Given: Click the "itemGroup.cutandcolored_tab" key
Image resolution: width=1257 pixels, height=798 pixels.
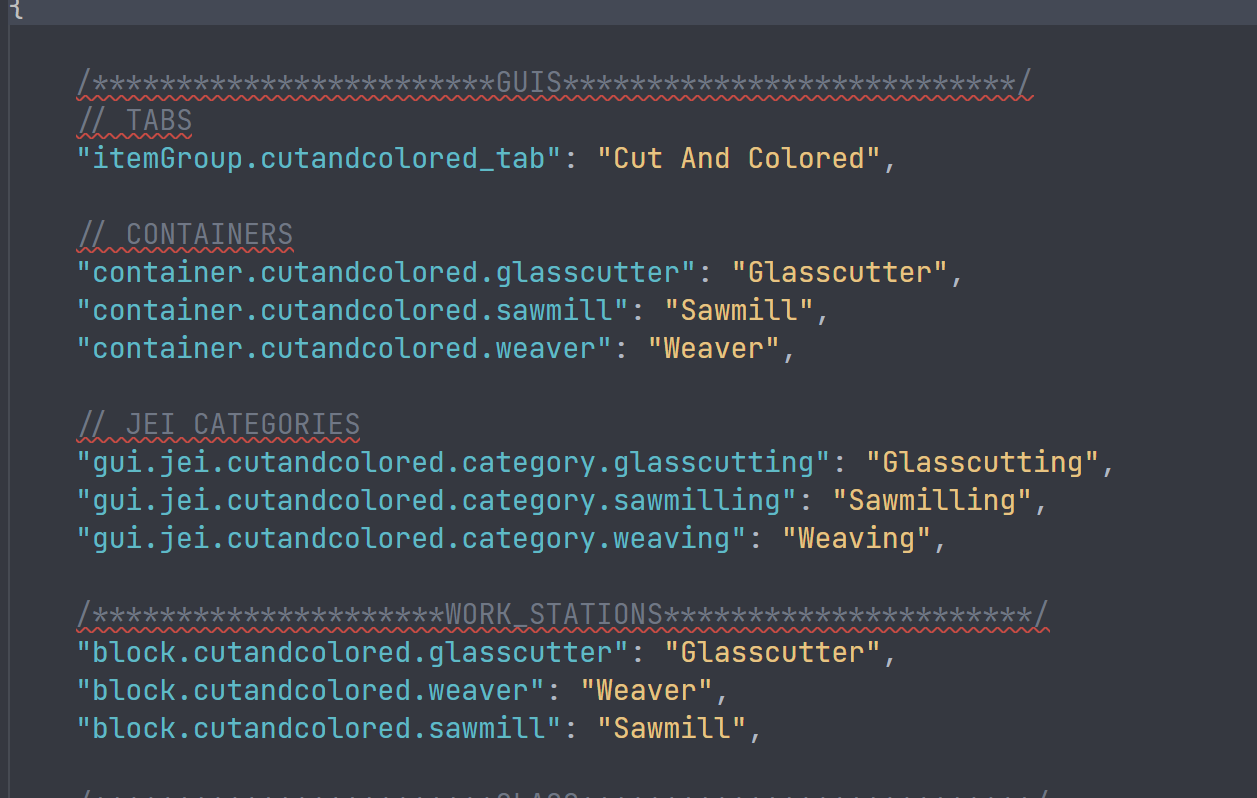Looking at the screenshot, I should point(318,158).
